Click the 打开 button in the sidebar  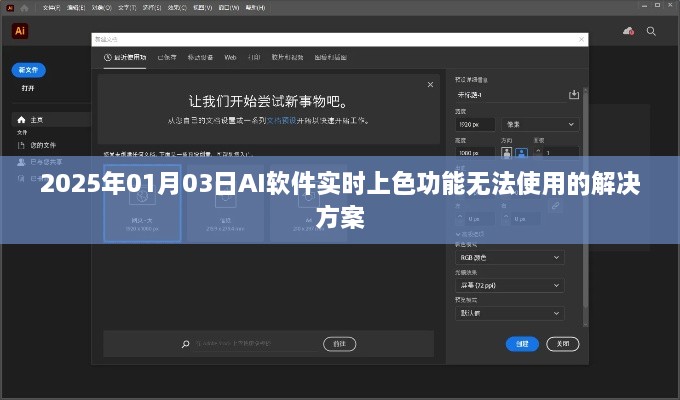pos(28,88)
